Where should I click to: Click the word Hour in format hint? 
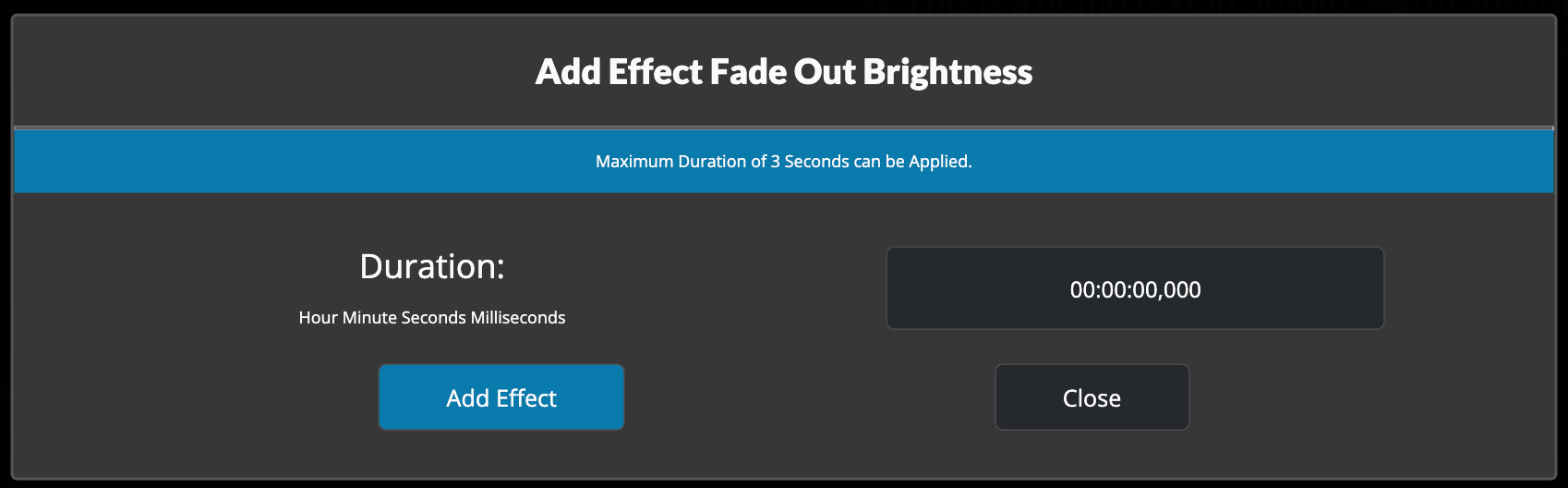[x=319, y=318]
